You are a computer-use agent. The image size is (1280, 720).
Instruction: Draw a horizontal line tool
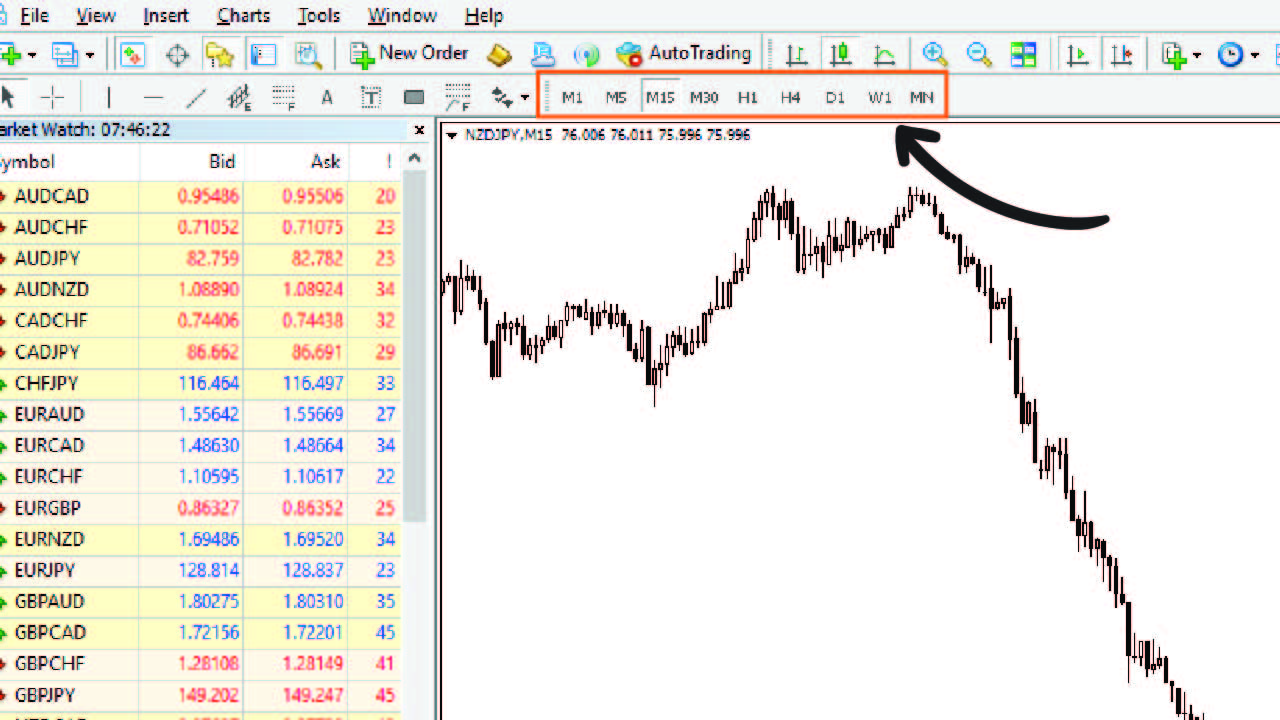(153, 97)
